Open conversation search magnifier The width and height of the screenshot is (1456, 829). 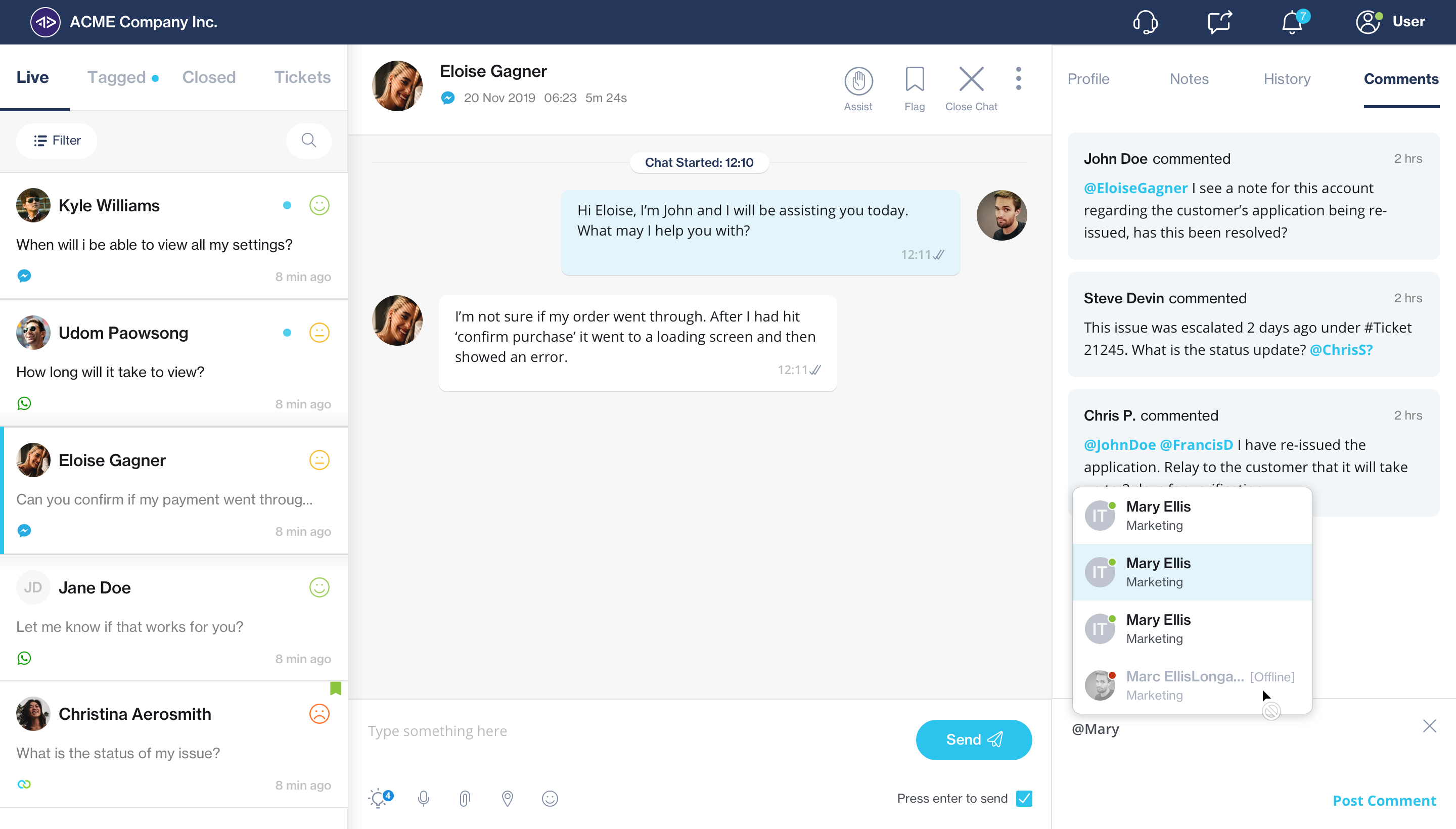pos(308,140)
